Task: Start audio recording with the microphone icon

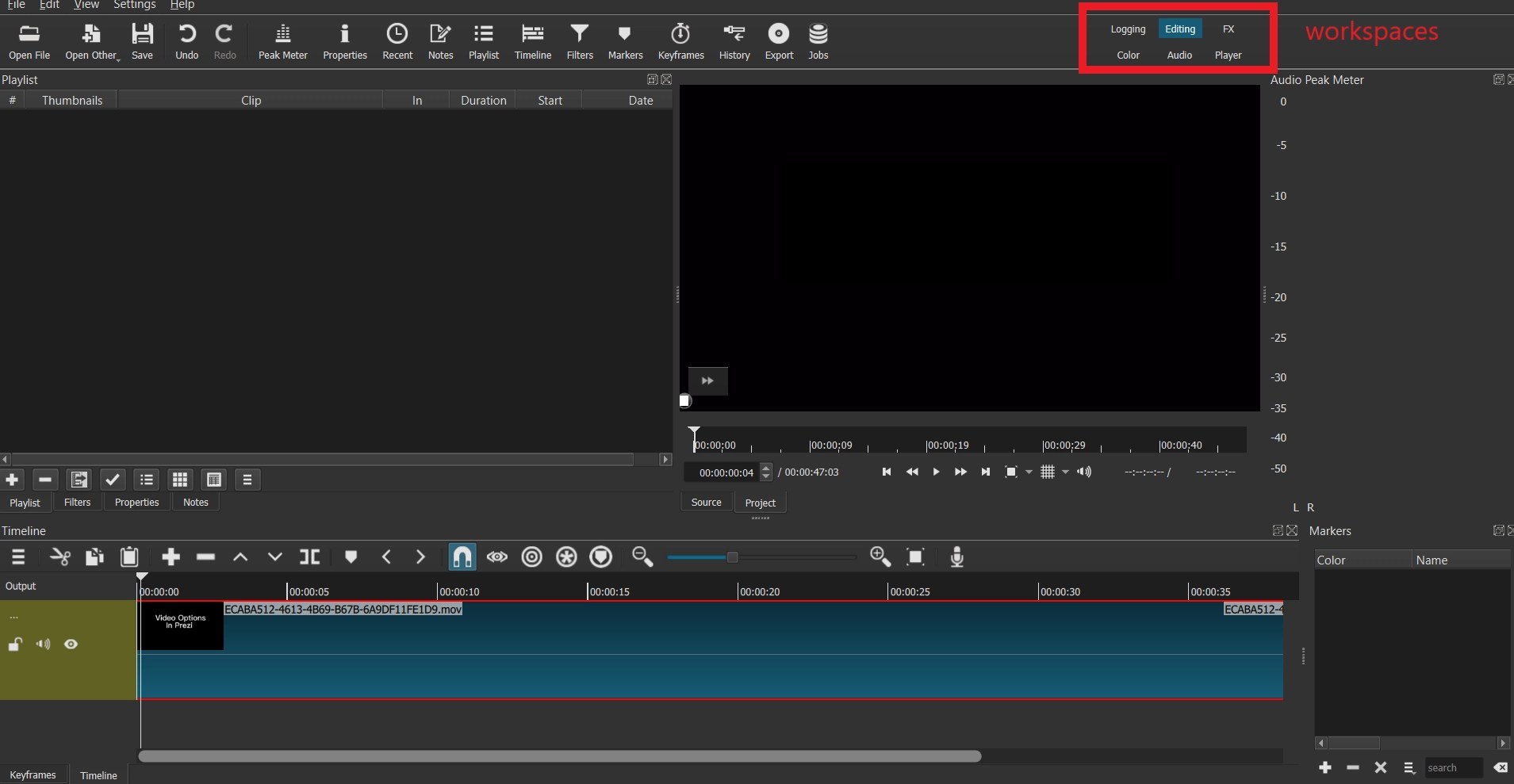Action: [x=956, y=557]
